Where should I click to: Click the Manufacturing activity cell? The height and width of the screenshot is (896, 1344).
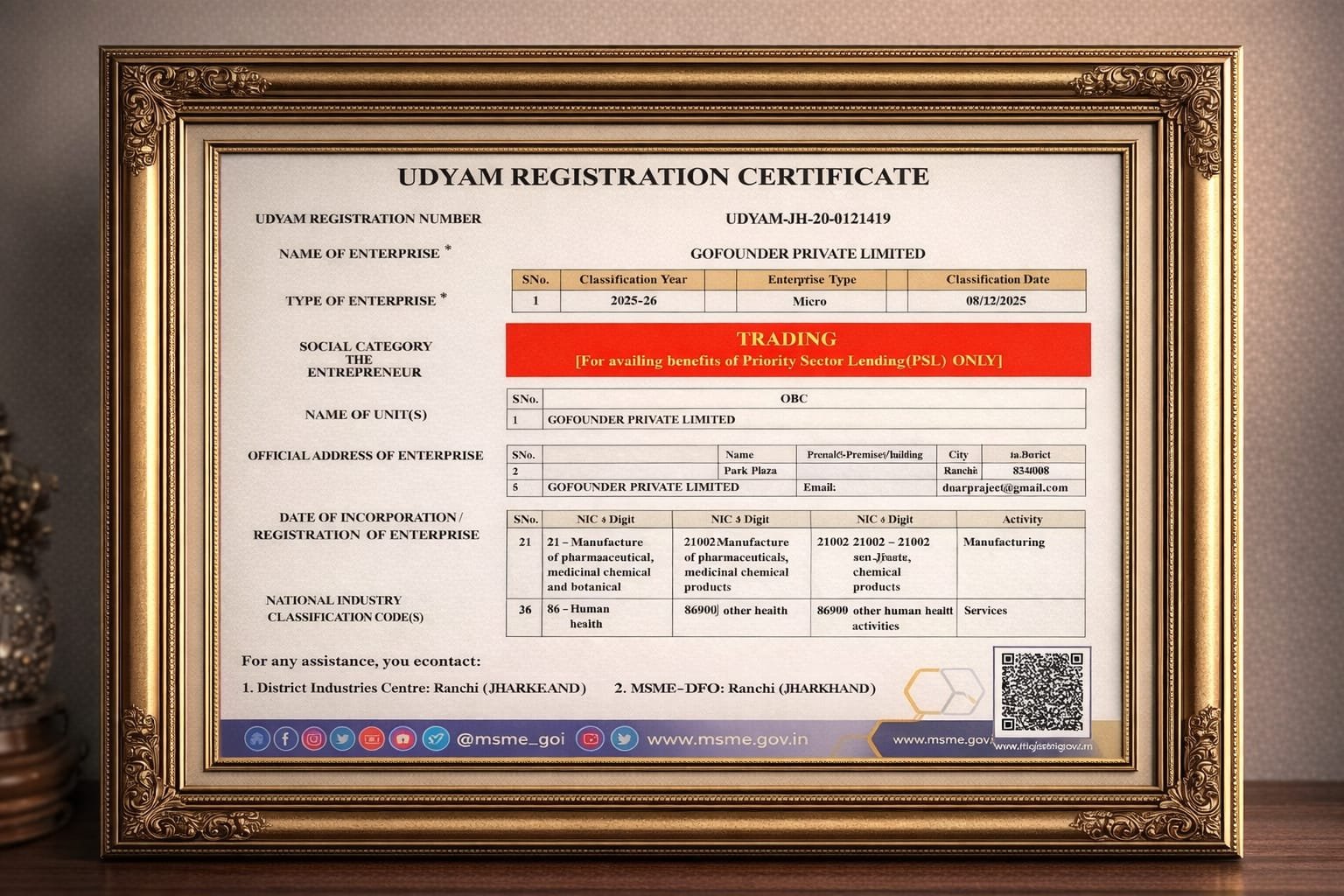click(x=1004, y=542)
